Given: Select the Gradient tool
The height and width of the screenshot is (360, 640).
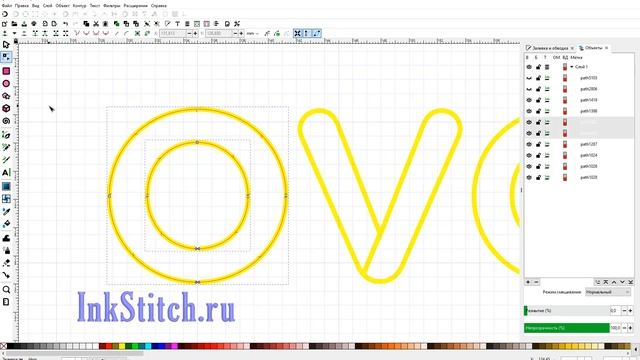Looking at the screenshot, I should coord(6,187).
